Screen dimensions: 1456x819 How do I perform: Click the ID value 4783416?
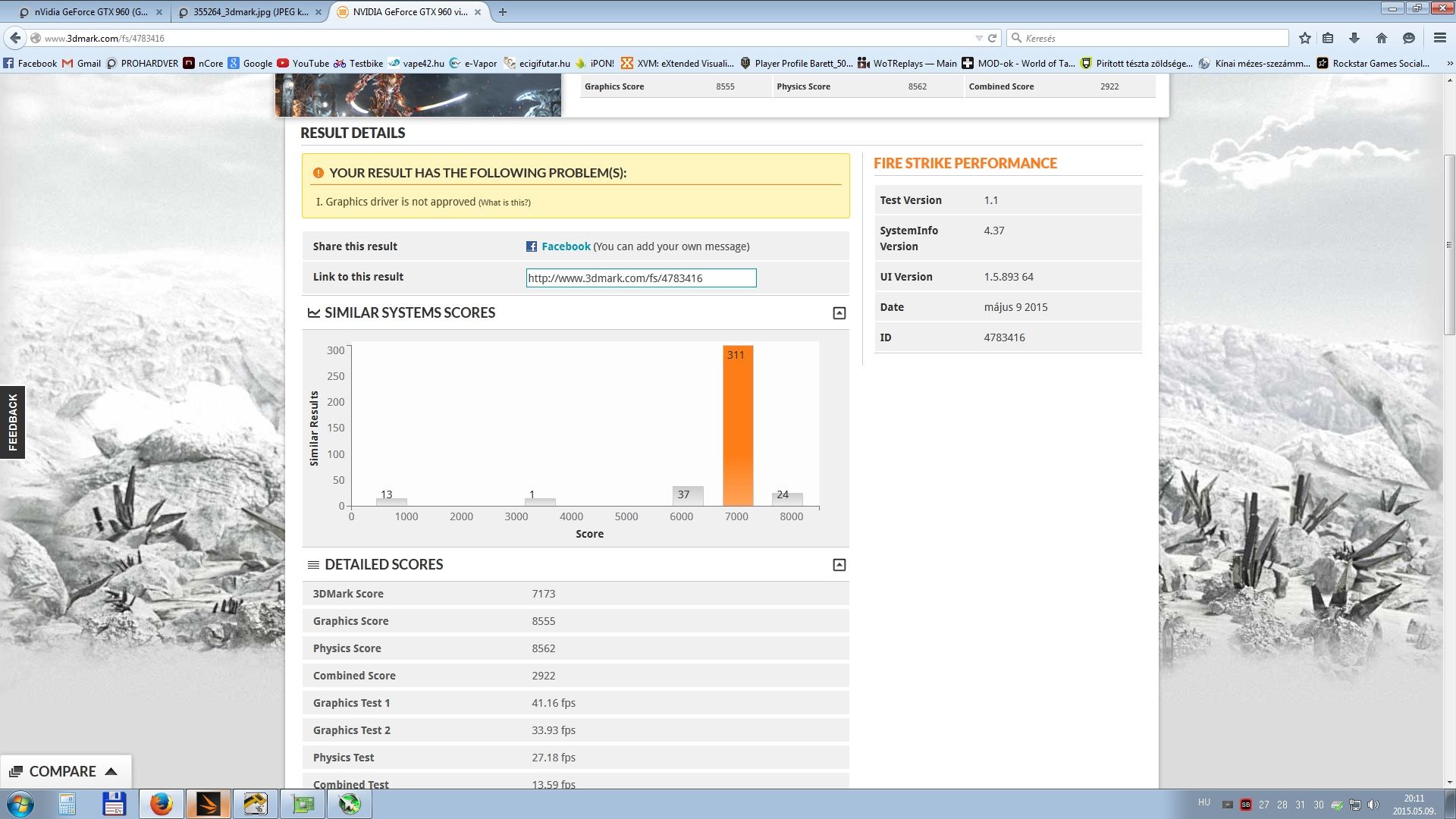1004,337
